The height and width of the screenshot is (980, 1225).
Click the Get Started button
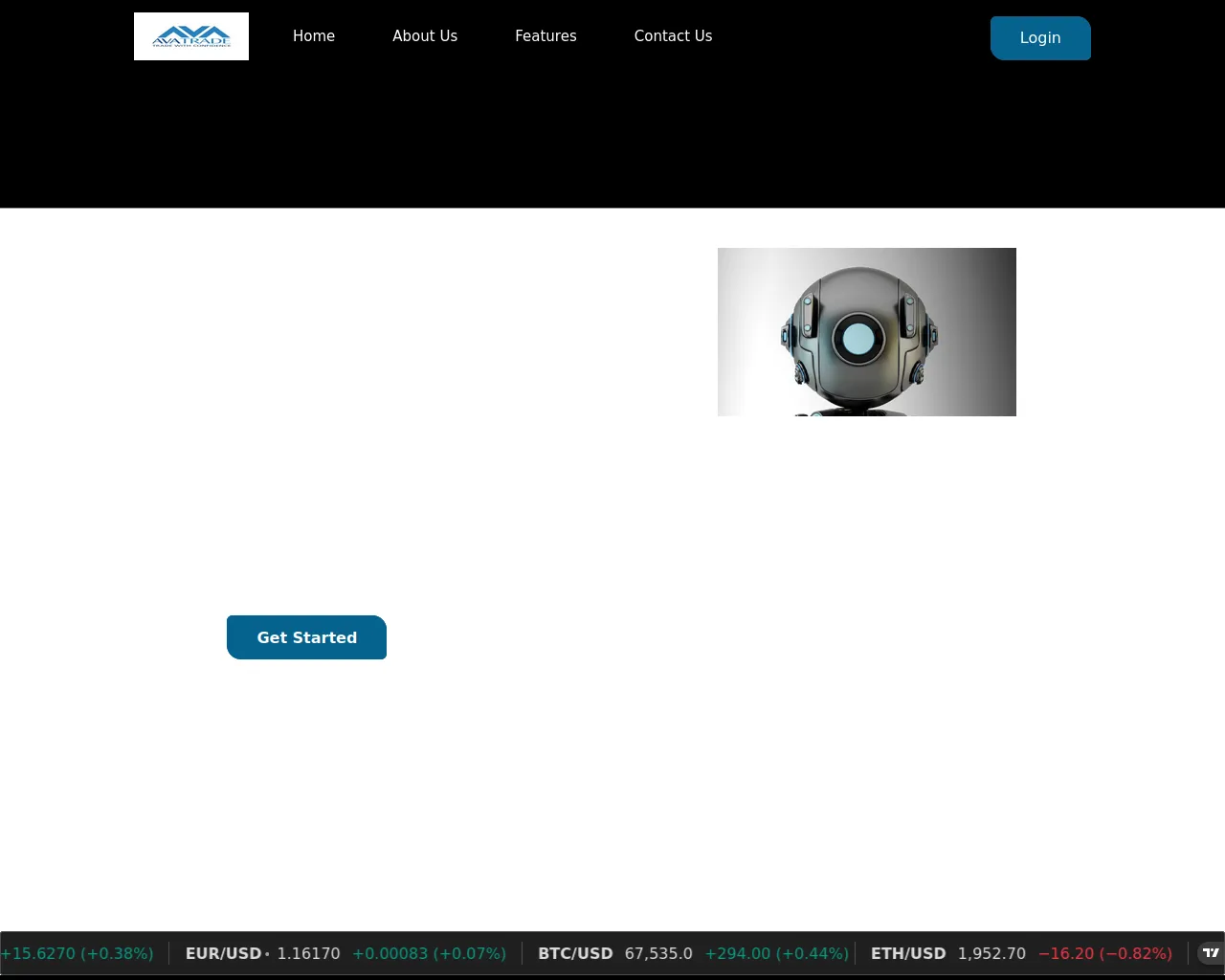coord(306,637)
